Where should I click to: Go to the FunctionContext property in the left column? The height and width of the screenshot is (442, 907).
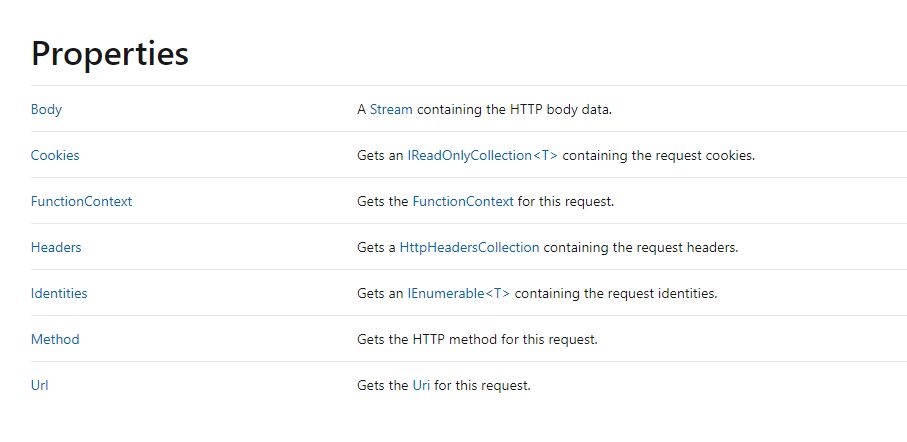pyautogui.click(x=81, y=201)
